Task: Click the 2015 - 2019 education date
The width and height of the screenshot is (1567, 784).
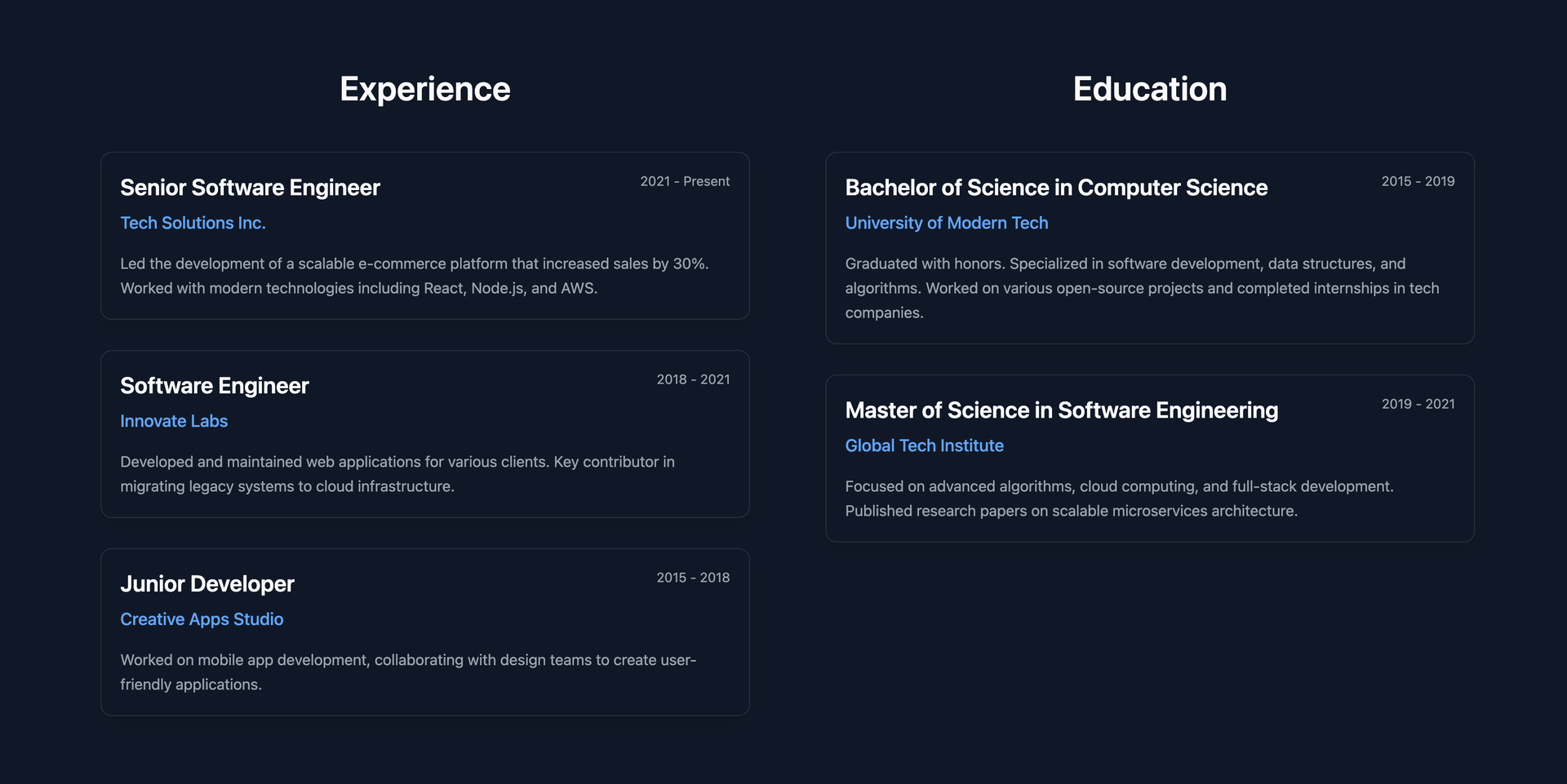Action: tap(1418, 181)
